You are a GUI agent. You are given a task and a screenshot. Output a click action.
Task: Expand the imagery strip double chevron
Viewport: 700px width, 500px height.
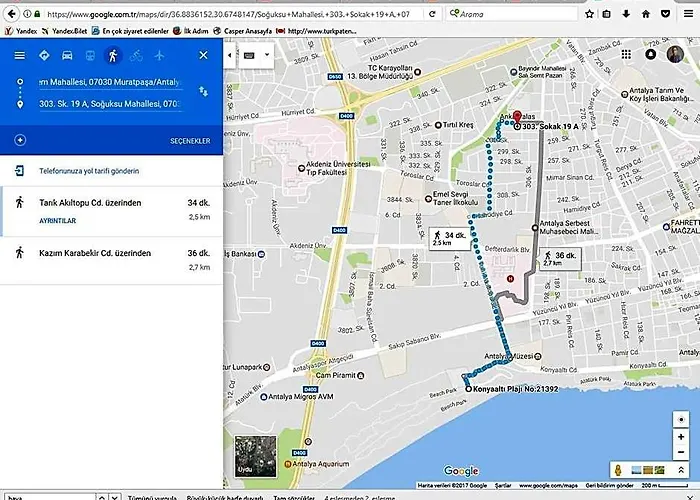[x=681, y=470]
